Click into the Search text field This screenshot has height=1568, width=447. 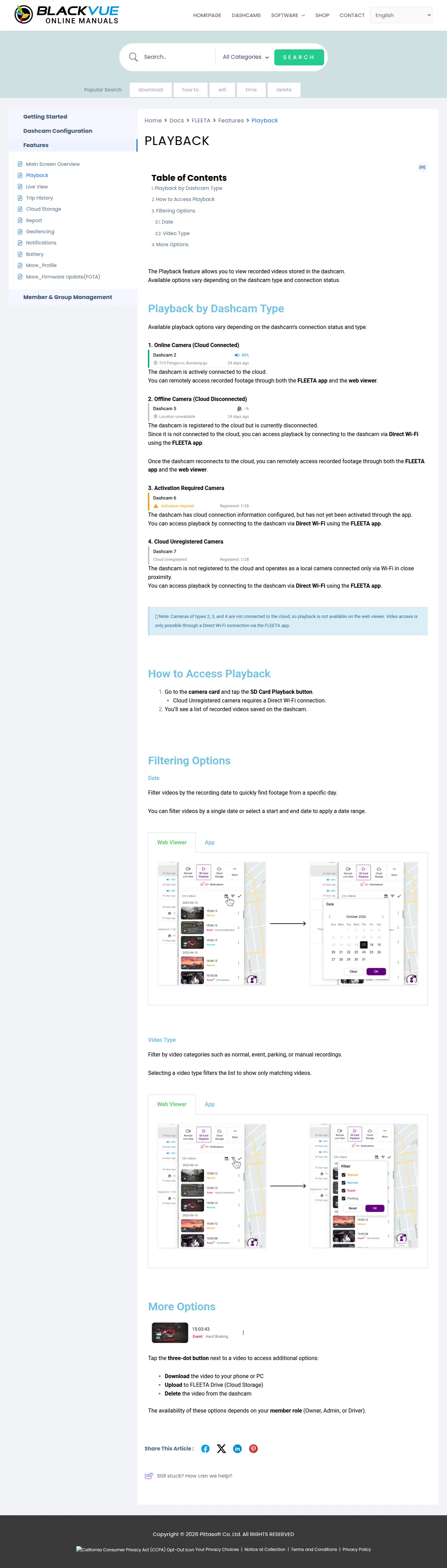click(x=177, y=57)
